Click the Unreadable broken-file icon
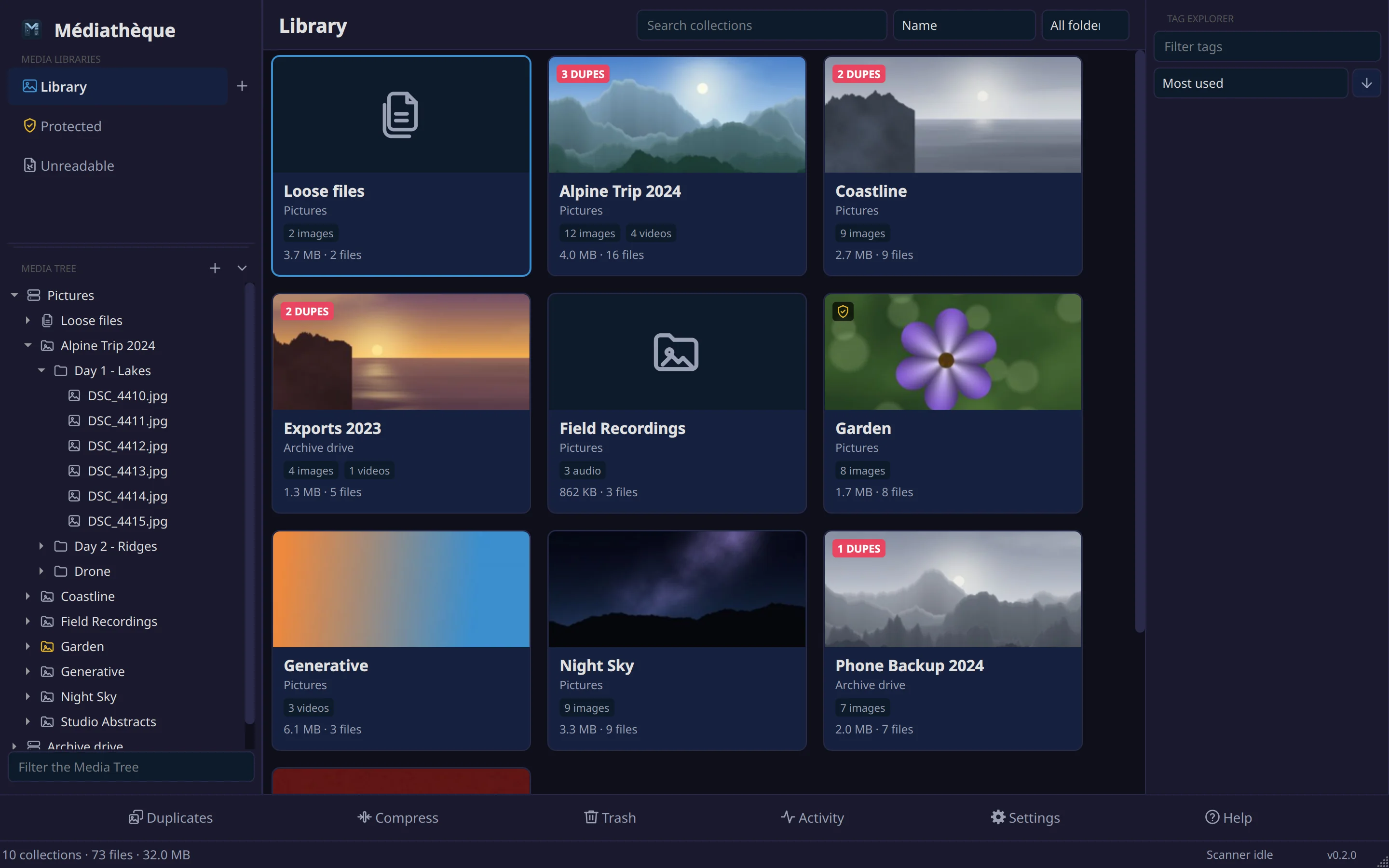Viewport: 1389px width, 868px height. coord(30,165)
